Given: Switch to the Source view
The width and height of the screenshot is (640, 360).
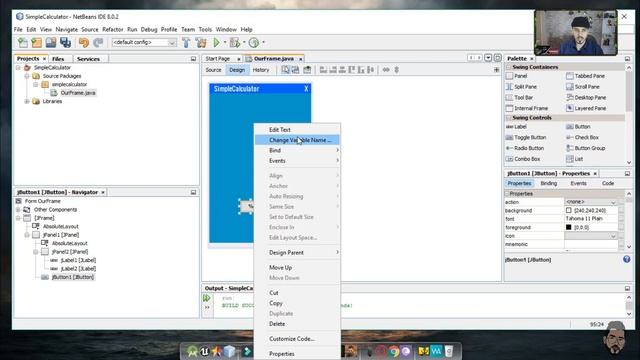Looking at the screenshot, I should point(213,70).
